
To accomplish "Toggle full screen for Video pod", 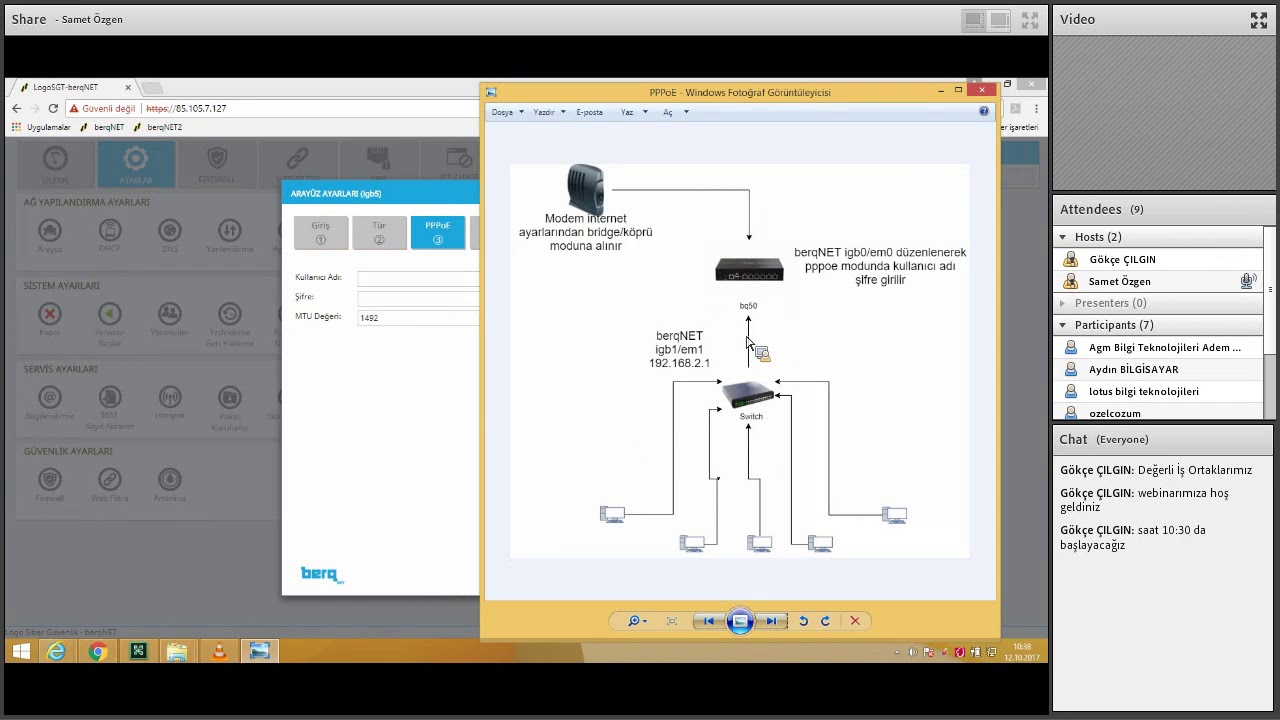I will pos(1259,19).
